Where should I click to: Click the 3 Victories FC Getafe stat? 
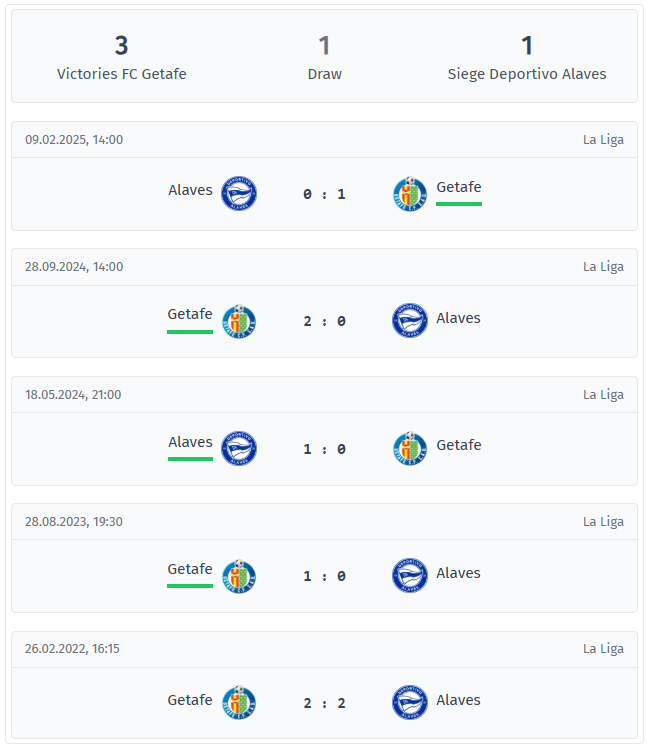(x=122, y=58)
